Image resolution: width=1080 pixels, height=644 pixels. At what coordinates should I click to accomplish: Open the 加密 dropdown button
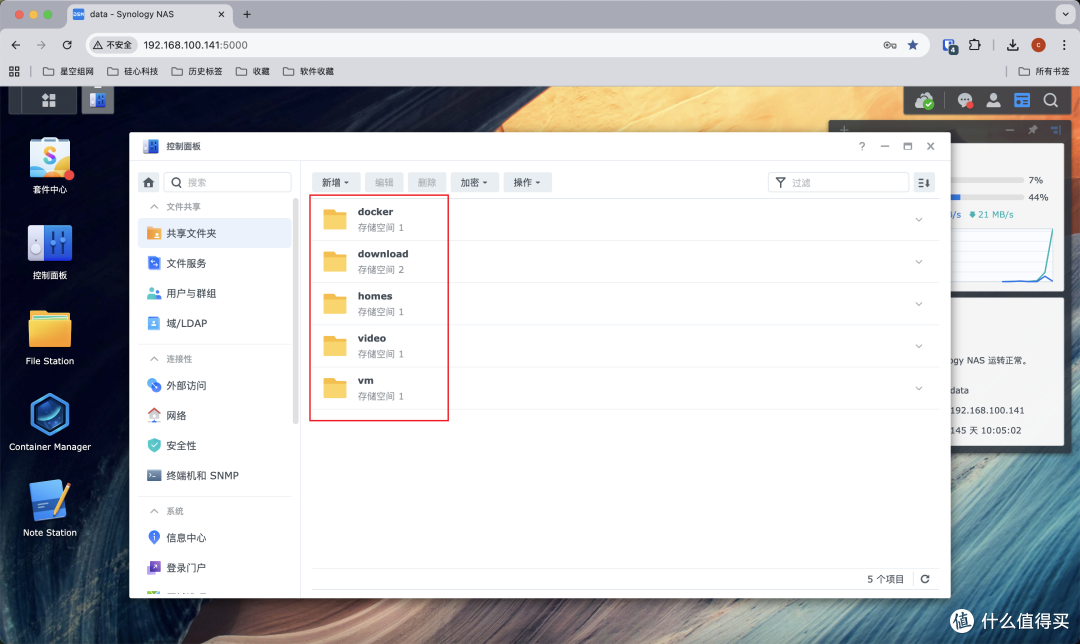(474, 183)
